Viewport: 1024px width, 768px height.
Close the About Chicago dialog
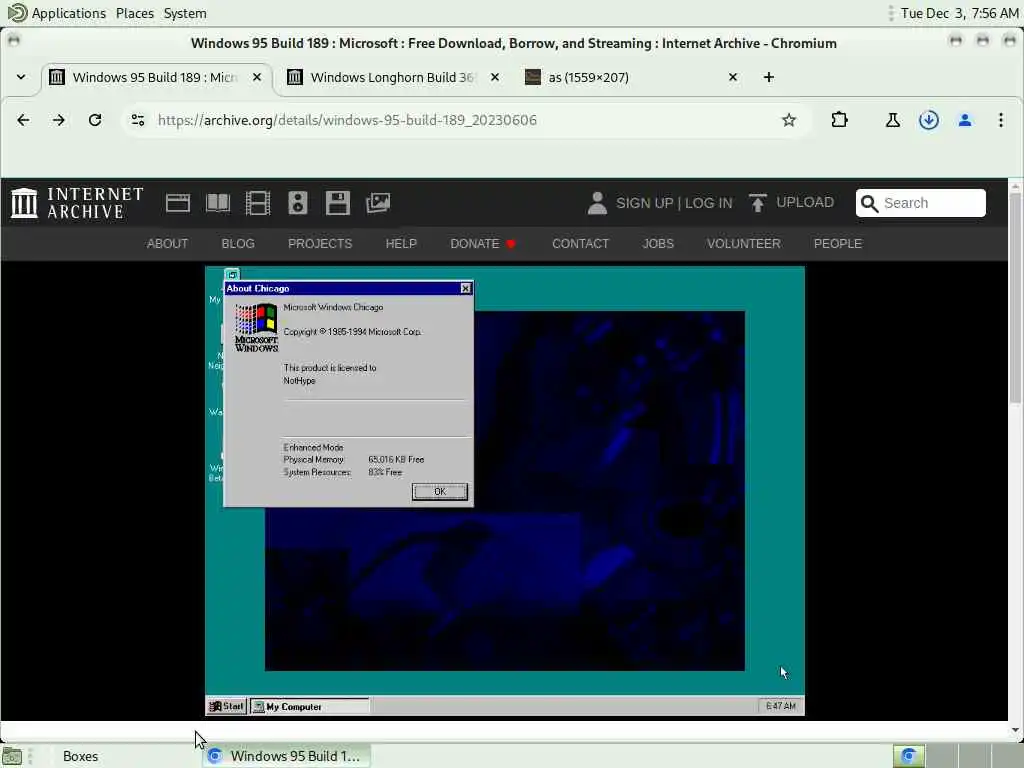pos(465,288)
